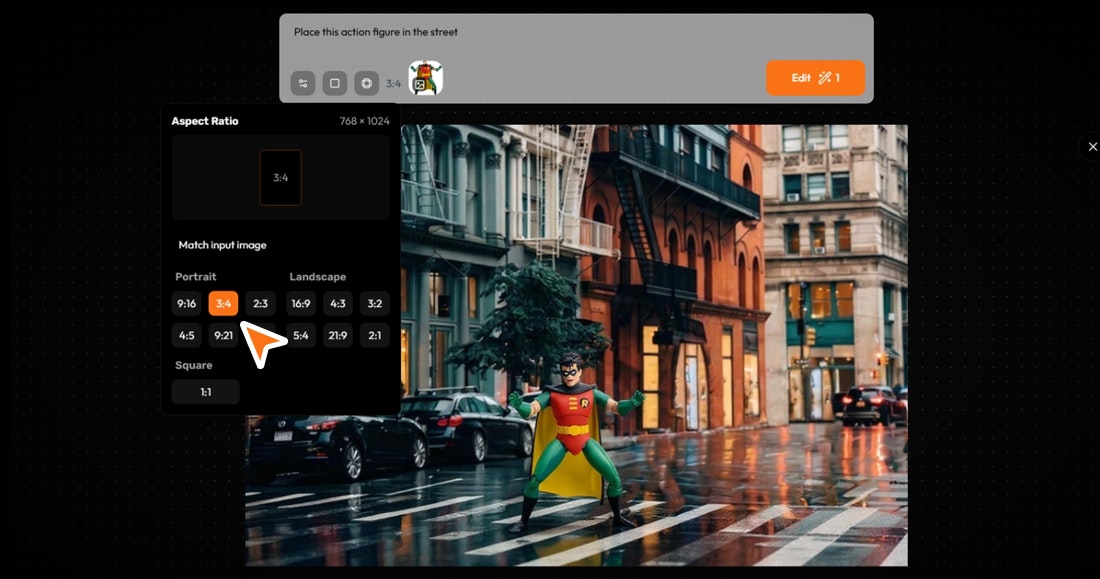This screenshot has width=1100, height=579.
Task: Click the orange Edit button
Action: (815, 78)
